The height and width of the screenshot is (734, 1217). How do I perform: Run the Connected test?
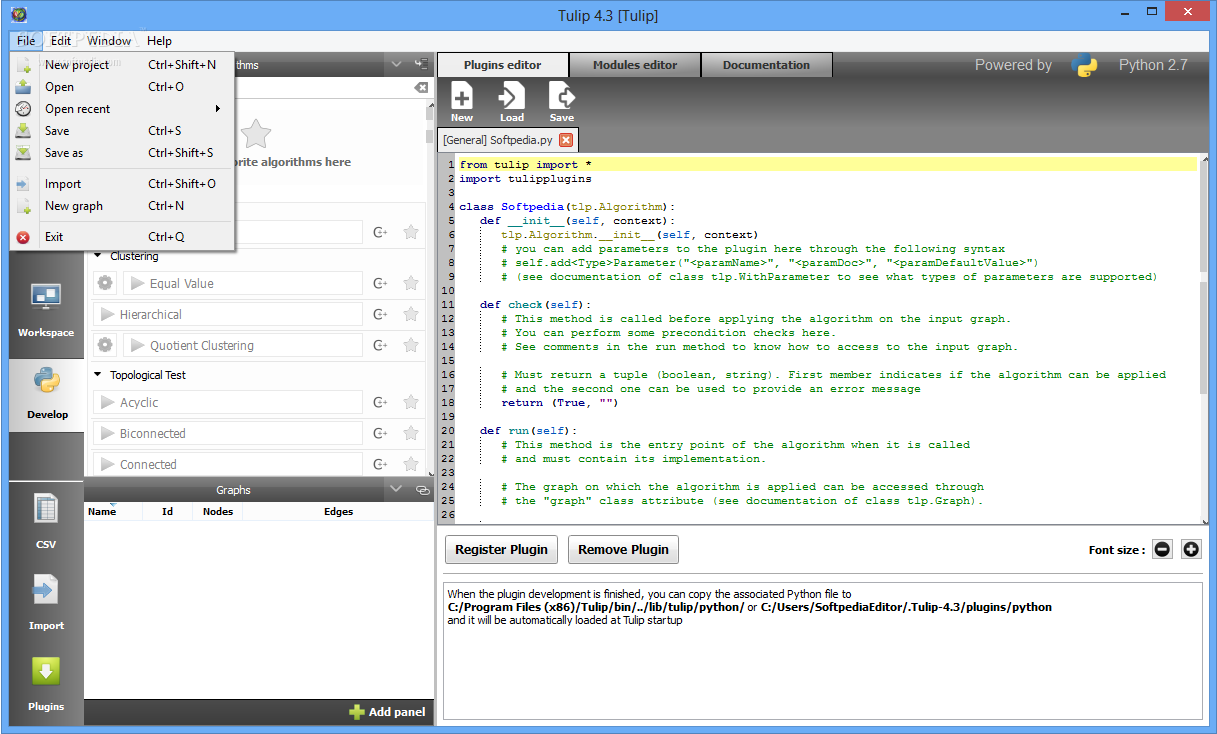click(x=229, y=464)
